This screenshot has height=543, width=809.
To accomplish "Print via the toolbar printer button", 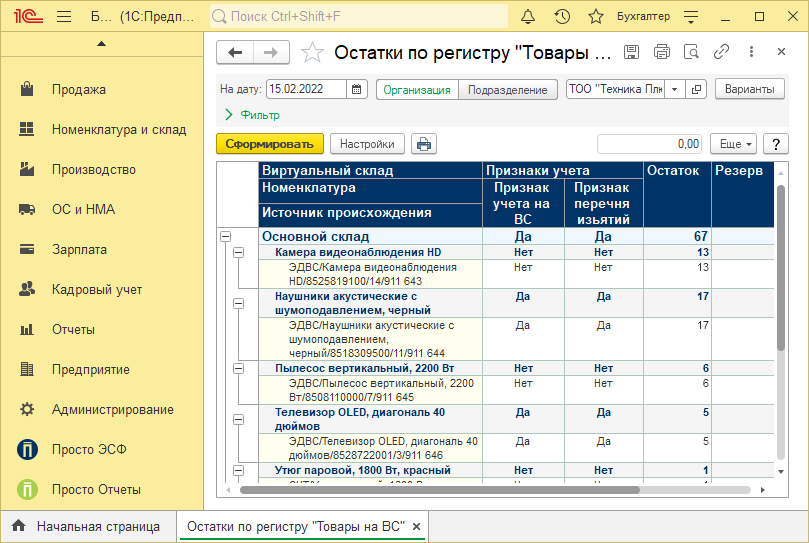I will pos(424,144).
